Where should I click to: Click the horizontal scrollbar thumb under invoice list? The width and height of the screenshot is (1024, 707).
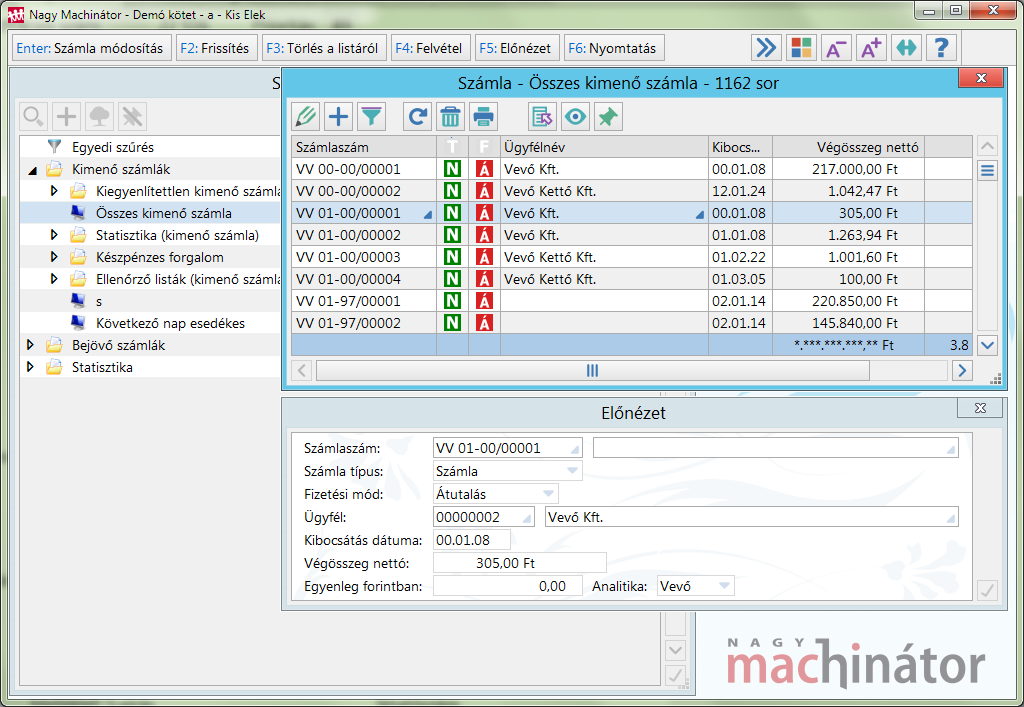point(592,371)
